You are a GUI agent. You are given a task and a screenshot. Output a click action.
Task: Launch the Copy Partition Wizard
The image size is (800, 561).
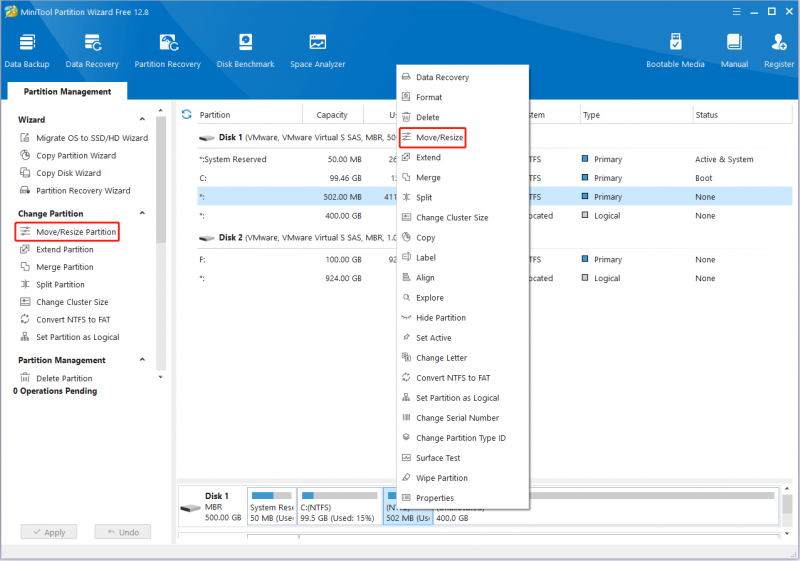click(68, 156)
